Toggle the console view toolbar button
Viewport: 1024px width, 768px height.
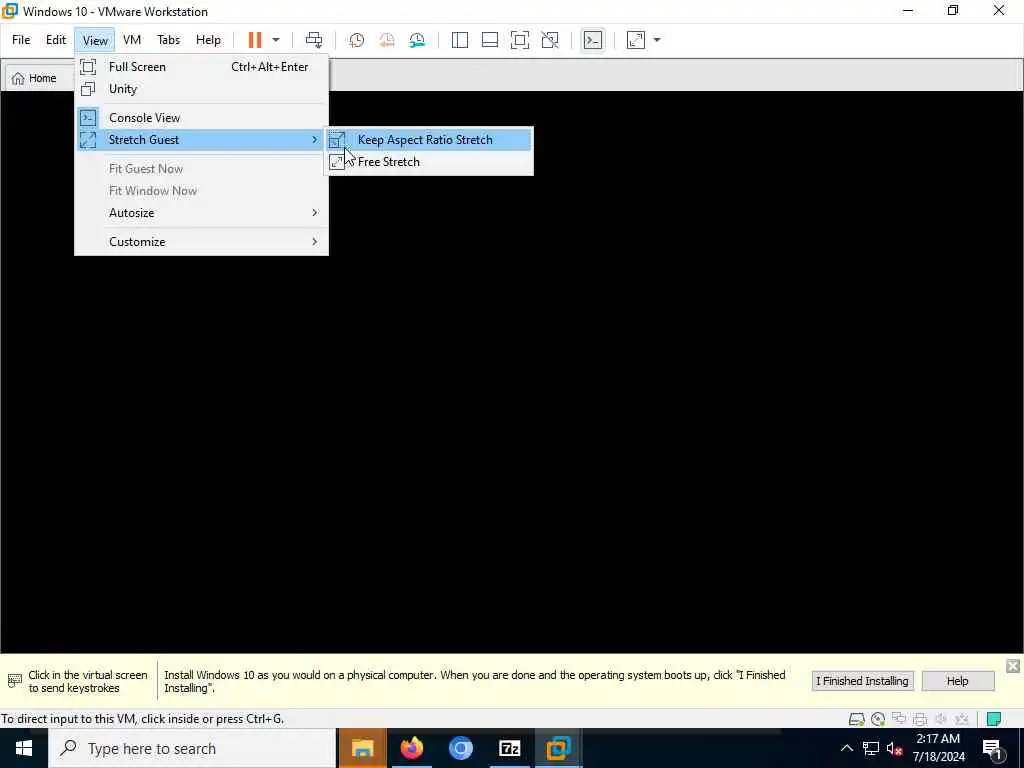point(593,40)
